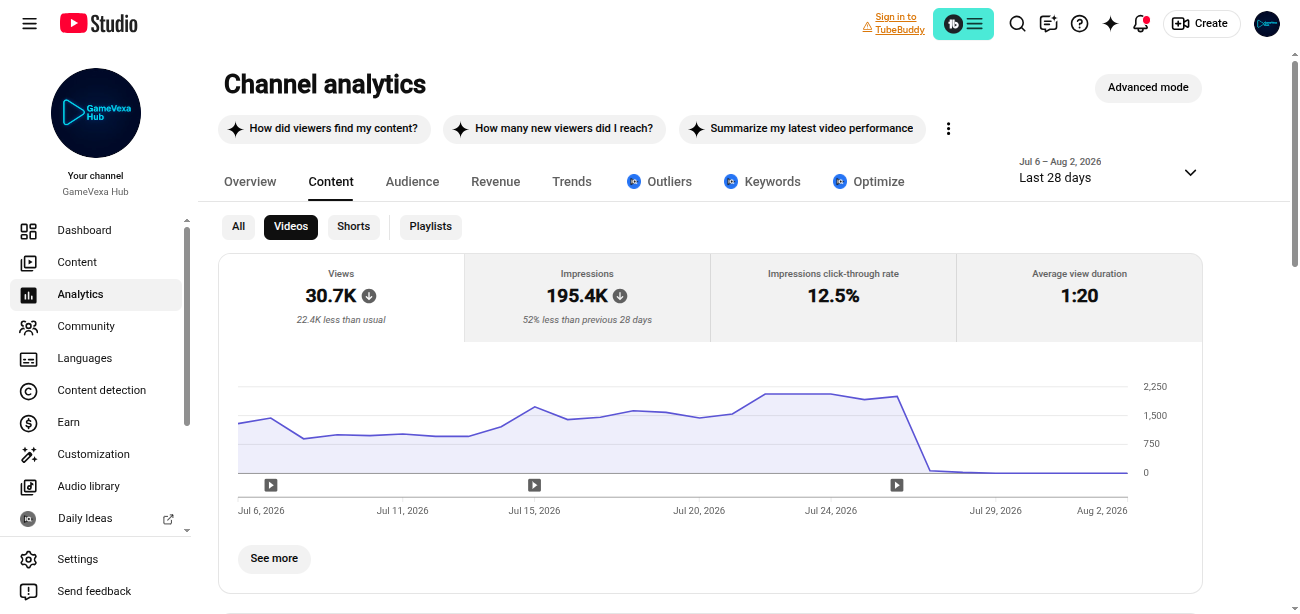Open Community in the sidebar
Image resolution: width=1300 pixels, height=614 pixels.
click(96, 327)
